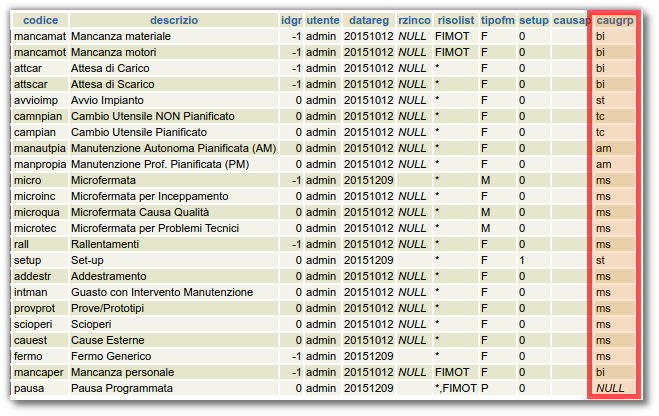Select the setup value 1 in Set-up row
Screen dimensions: 659x416
coord(522,260)
